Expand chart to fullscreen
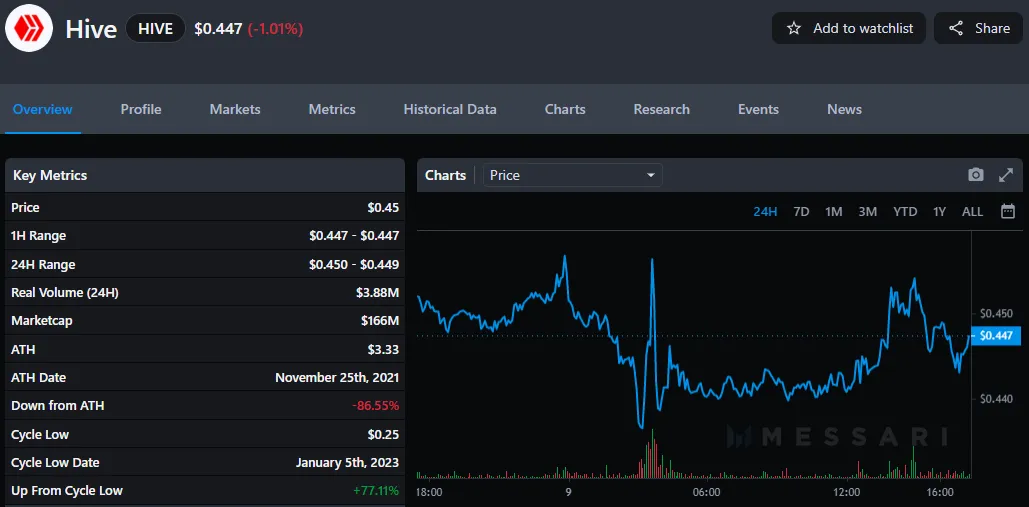Image resolution: width=1029 pixels, height=507 pixels. (1006, 175)
